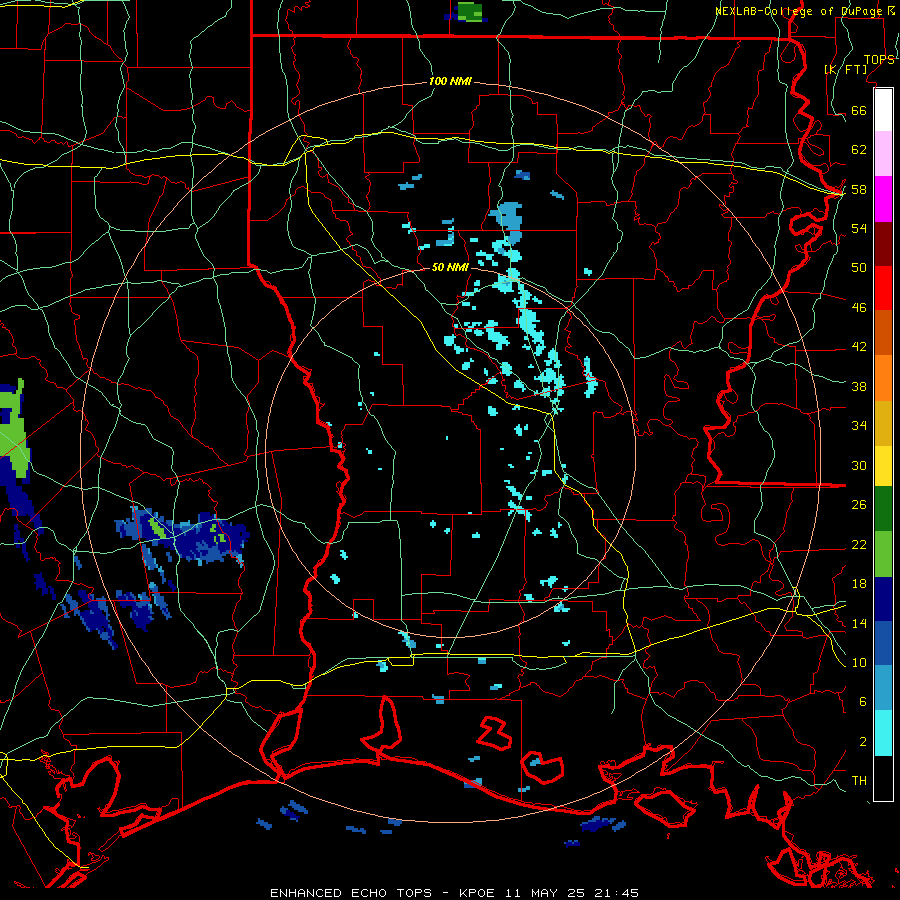Choose the bright orange scale swatch
The width and height of the screenshot is (900, 900).
tap(883, 378)
